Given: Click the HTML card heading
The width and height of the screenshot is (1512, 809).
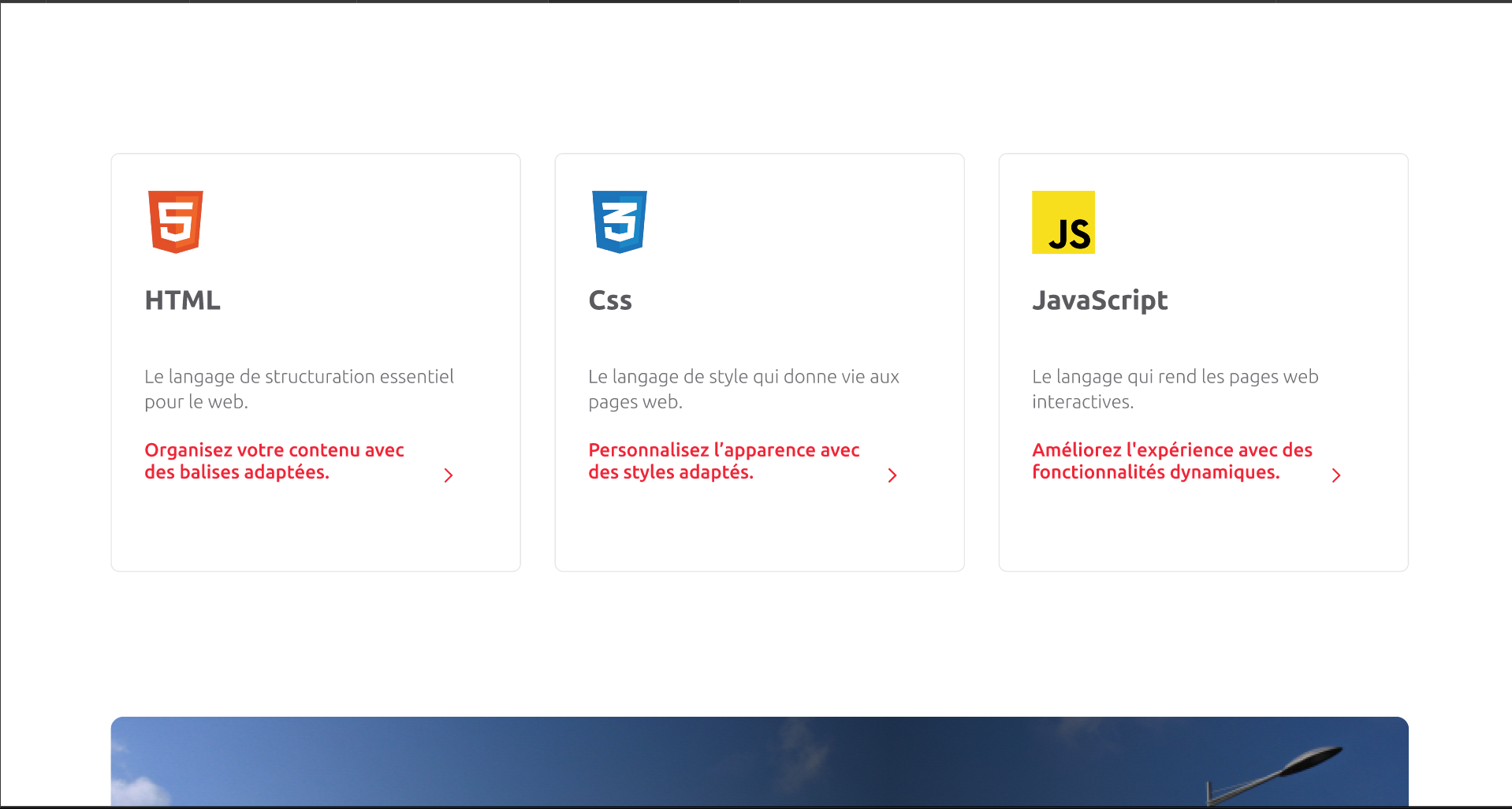Looking at the screenshot, I should point(183,300).
